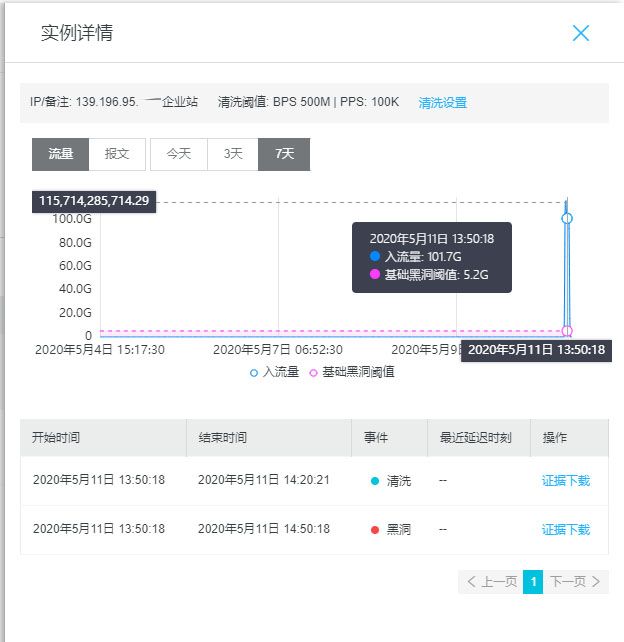624x642 pixels.
Task: Download evidence for the 黑洞 event row
Action: point(566,529)
